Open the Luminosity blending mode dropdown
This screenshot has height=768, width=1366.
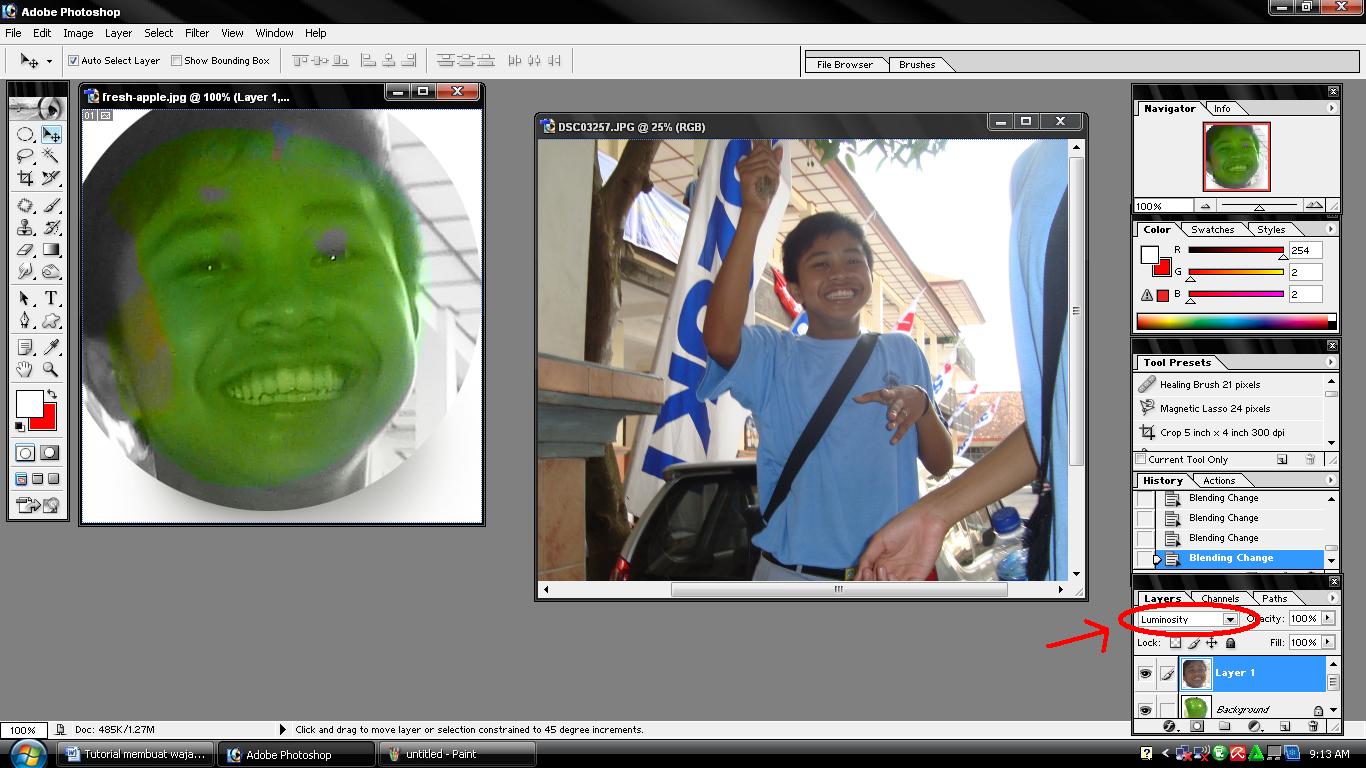point(1230,619)
